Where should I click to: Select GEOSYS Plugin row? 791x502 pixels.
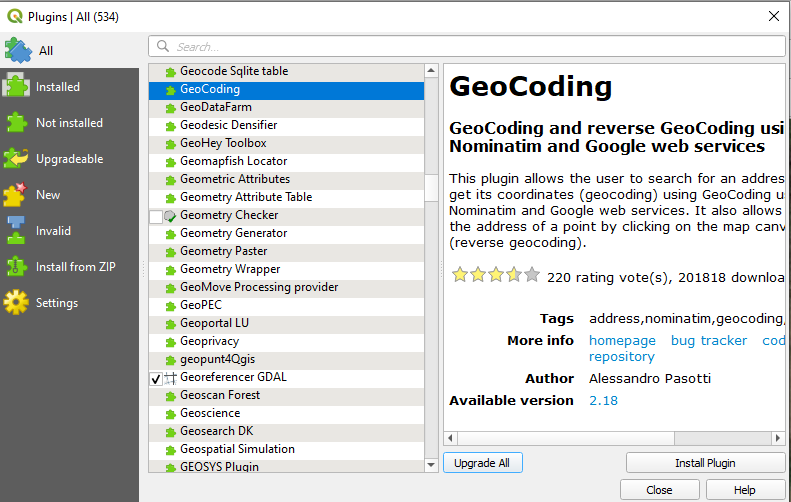(286, 467)
